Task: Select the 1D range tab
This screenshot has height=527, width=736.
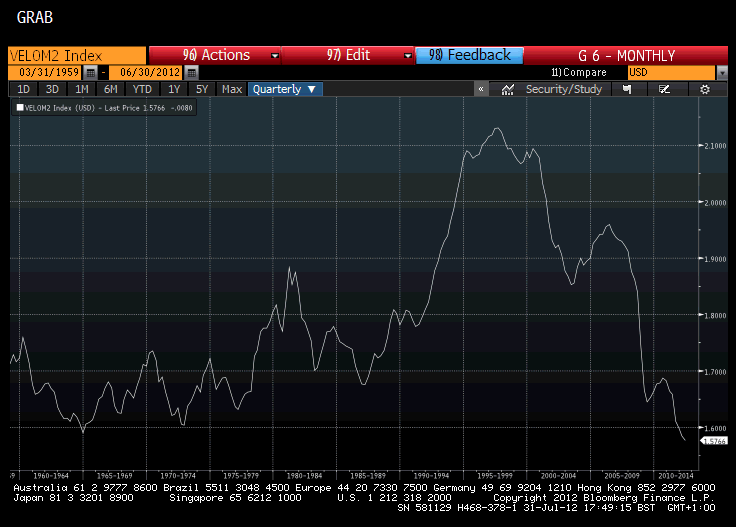Action: [x=23, y=89]
